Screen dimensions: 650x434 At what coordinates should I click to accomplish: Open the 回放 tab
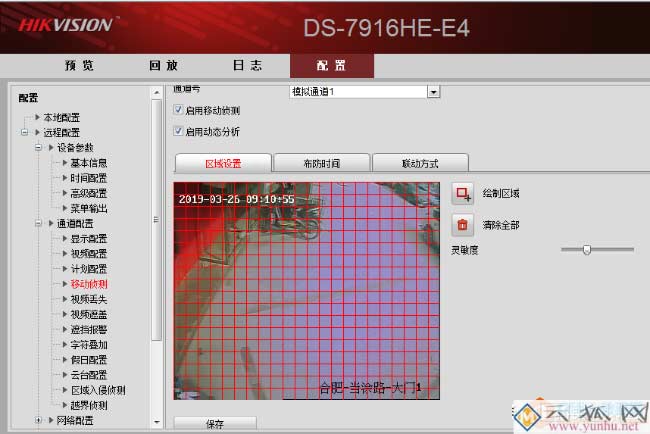click(x=163, y=65)
